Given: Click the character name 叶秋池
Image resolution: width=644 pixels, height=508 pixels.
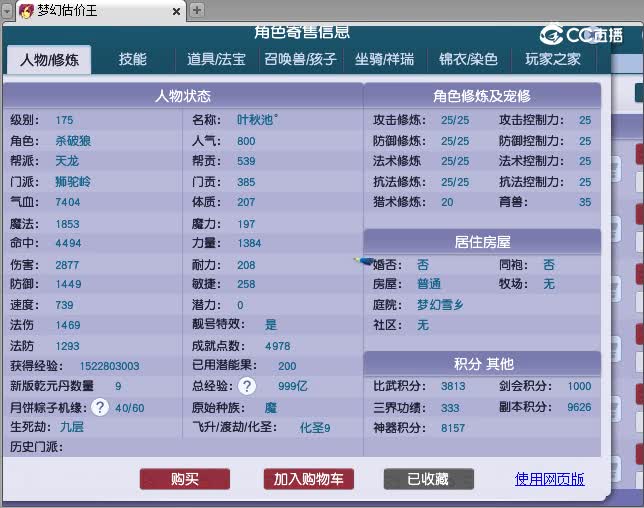Looking at the screenshot, I should click(x=257, y=120).
